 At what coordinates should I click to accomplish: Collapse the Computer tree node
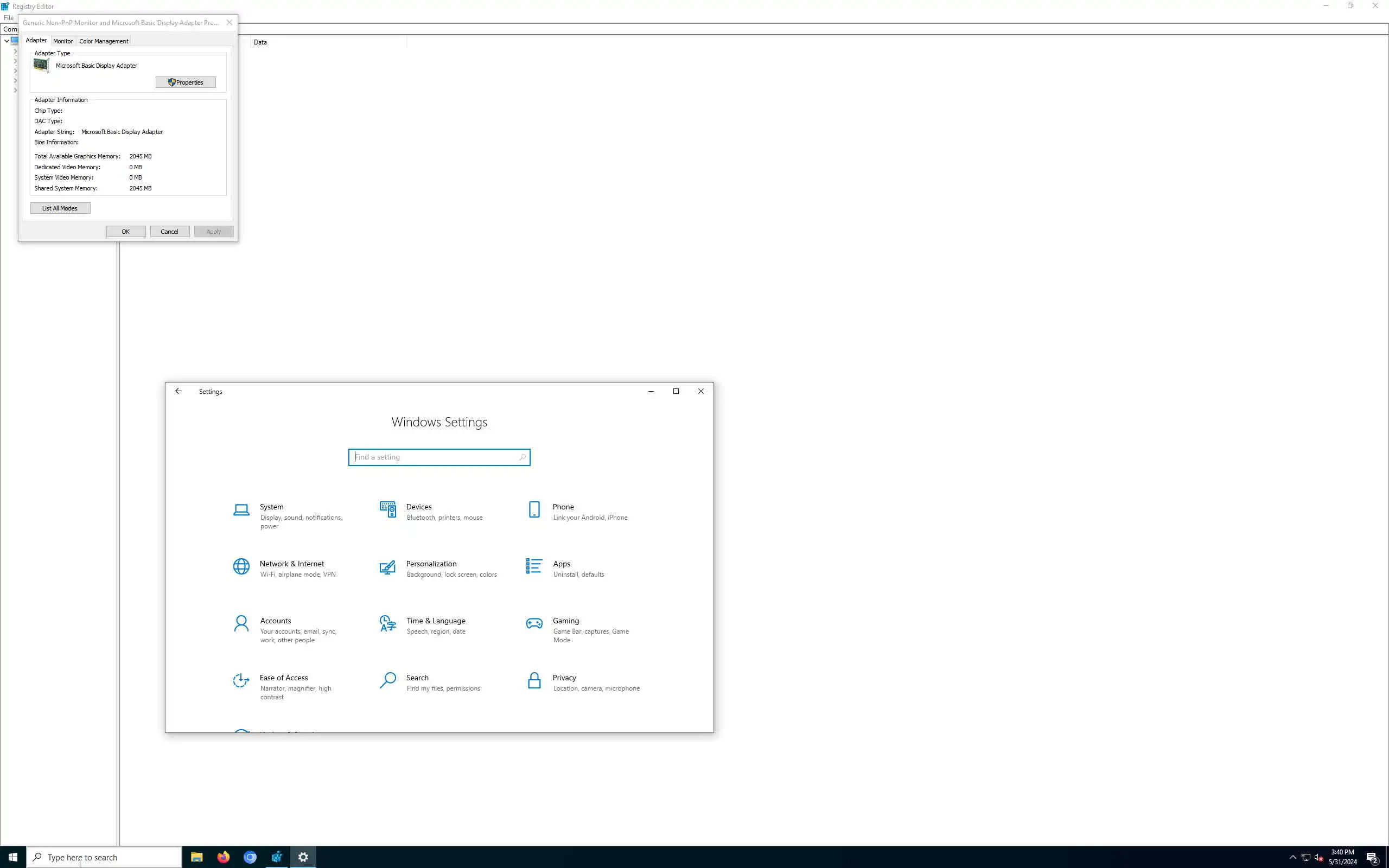point(7,41)
